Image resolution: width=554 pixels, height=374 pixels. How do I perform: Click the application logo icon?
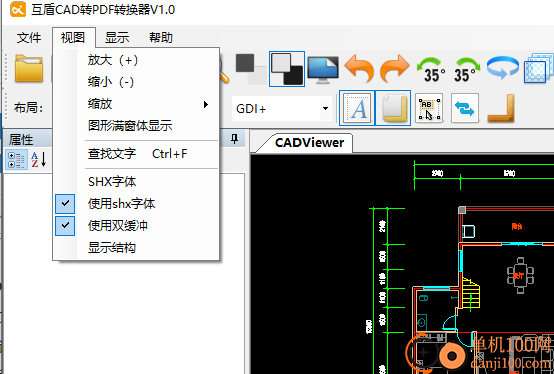(18, 10)
